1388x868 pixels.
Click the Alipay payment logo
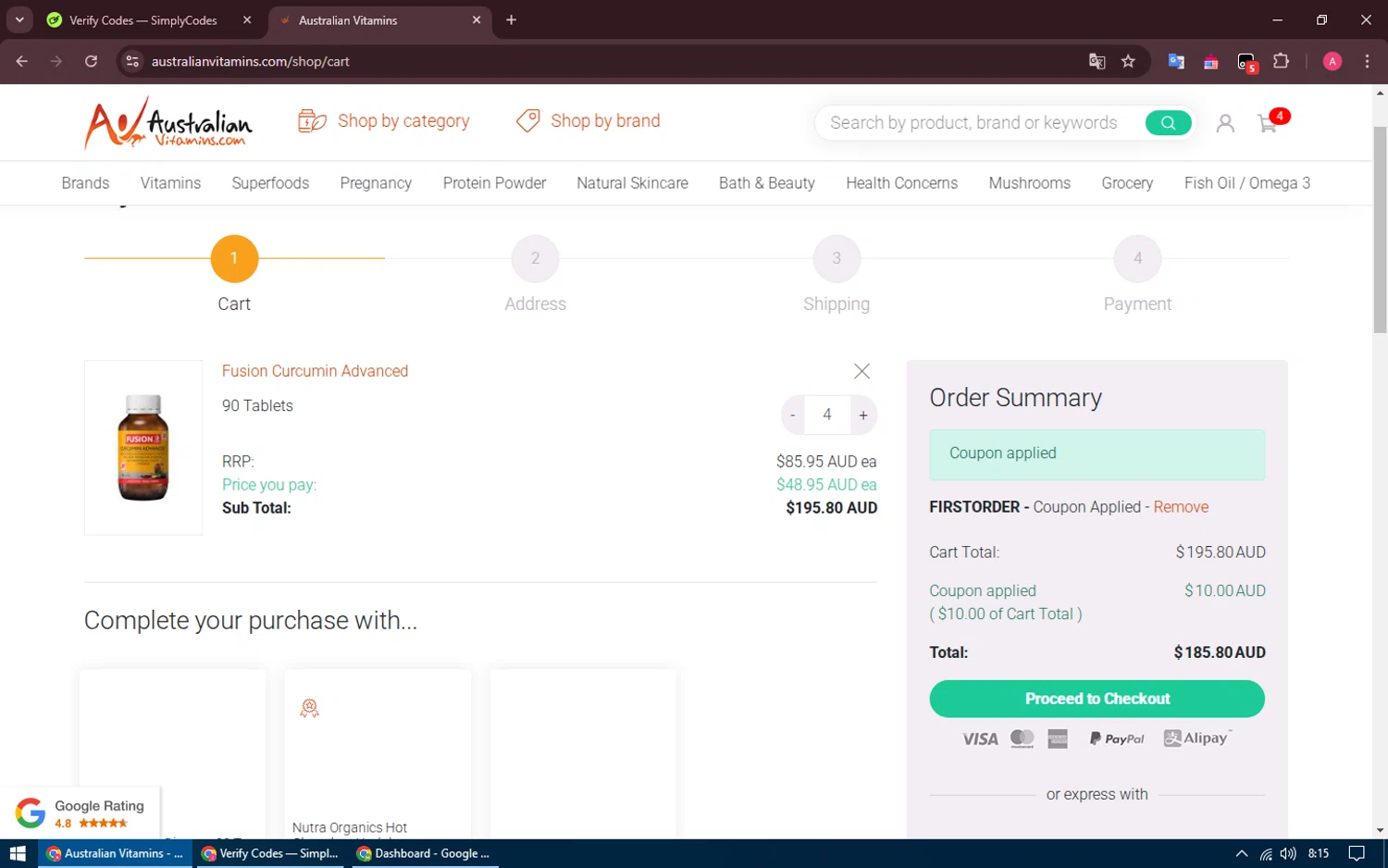pyautogui.click(x=1196, y=738)
